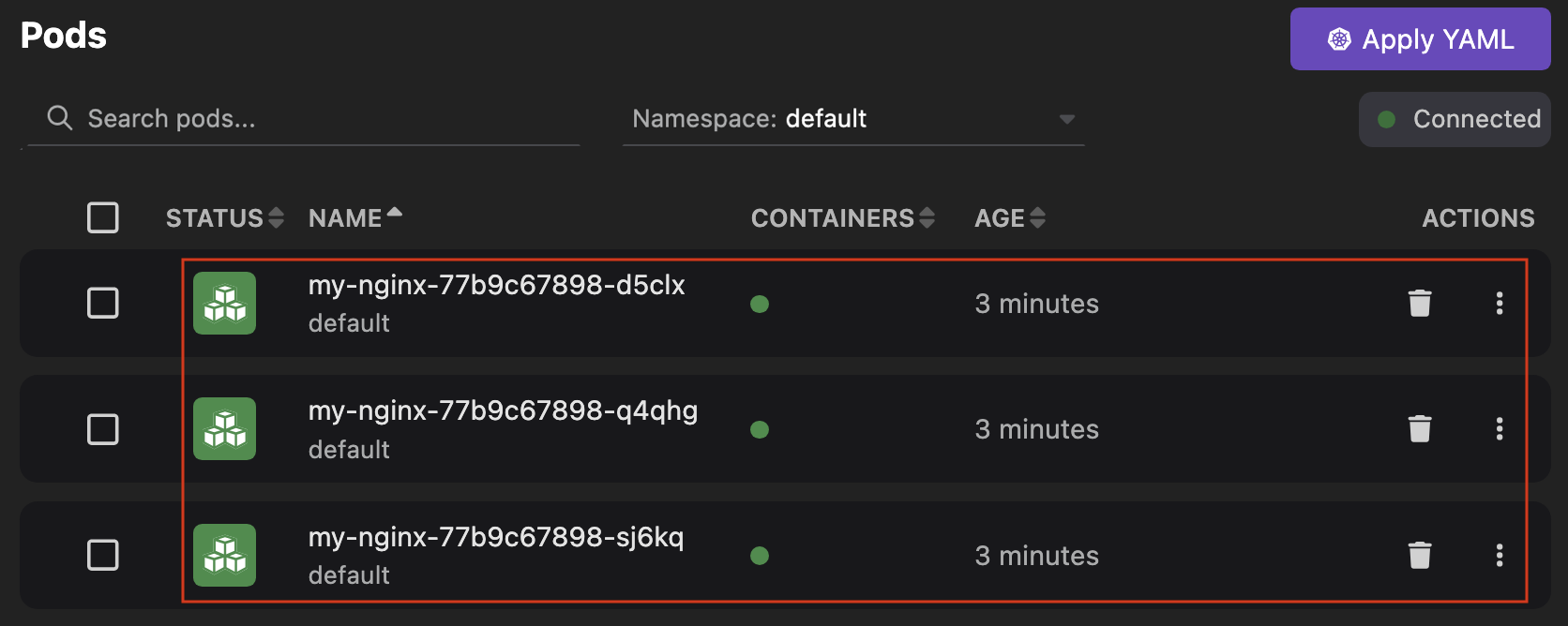Click the green container health dot for my-nginx-77b9c67898-q4qhg
Viewport: 1568px width, 626px height.
(x=760, y=428)
